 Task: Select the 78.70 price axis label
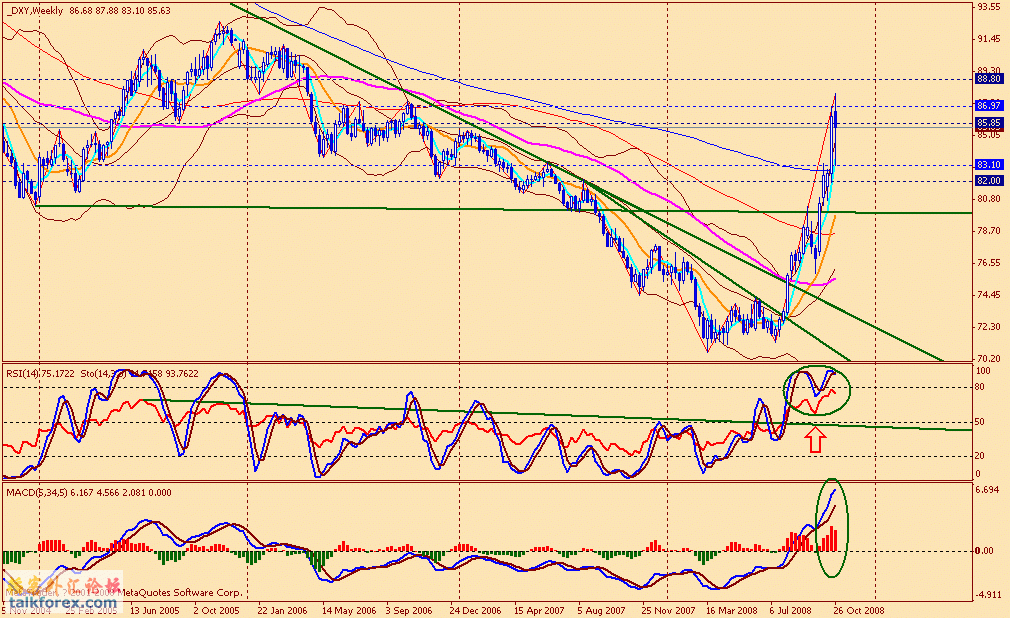click(989, 231)
